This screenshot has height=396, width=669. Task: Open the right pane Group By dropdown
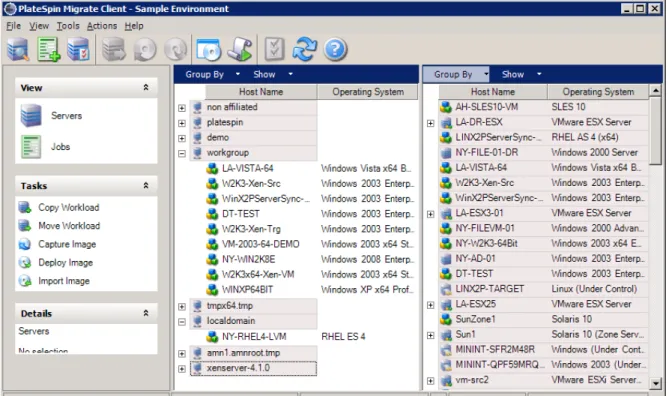click(x=456, y=74)
